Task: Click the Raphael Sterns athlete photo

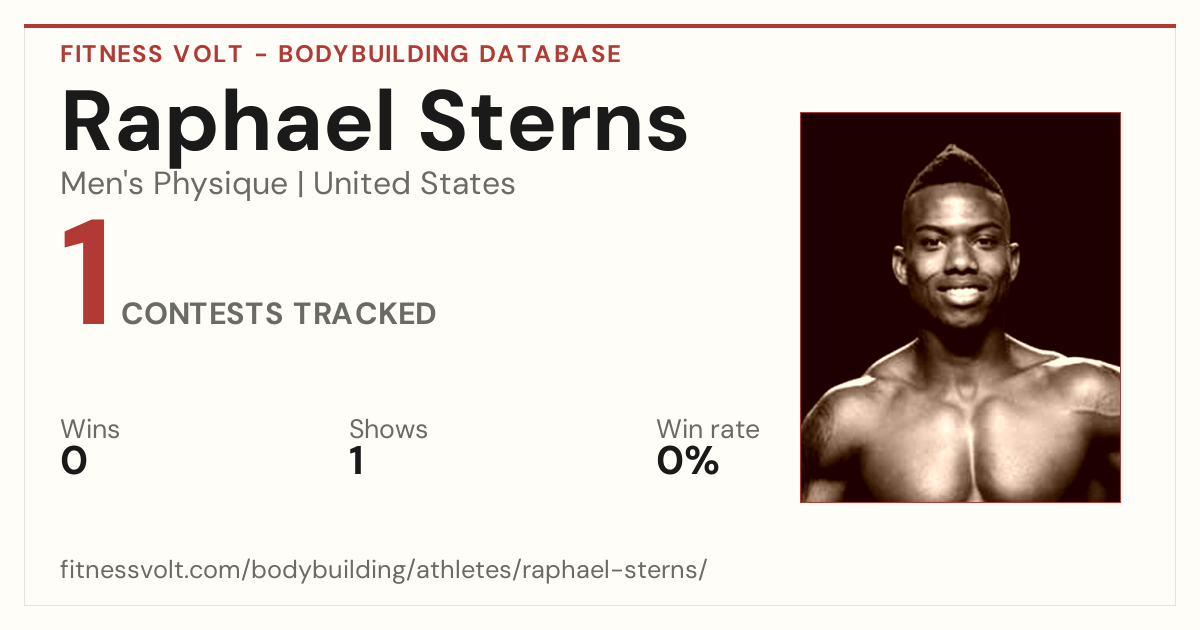Action: point(960,307)
